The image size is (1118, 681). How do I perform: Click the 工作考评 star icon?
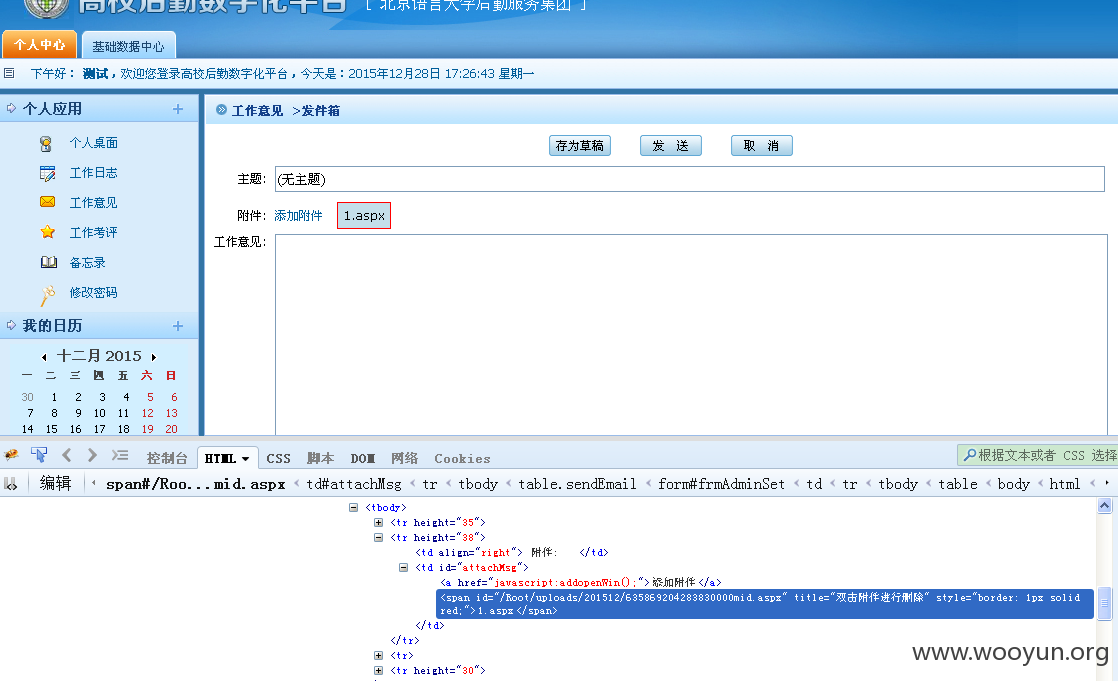click(x=48, y=232)
